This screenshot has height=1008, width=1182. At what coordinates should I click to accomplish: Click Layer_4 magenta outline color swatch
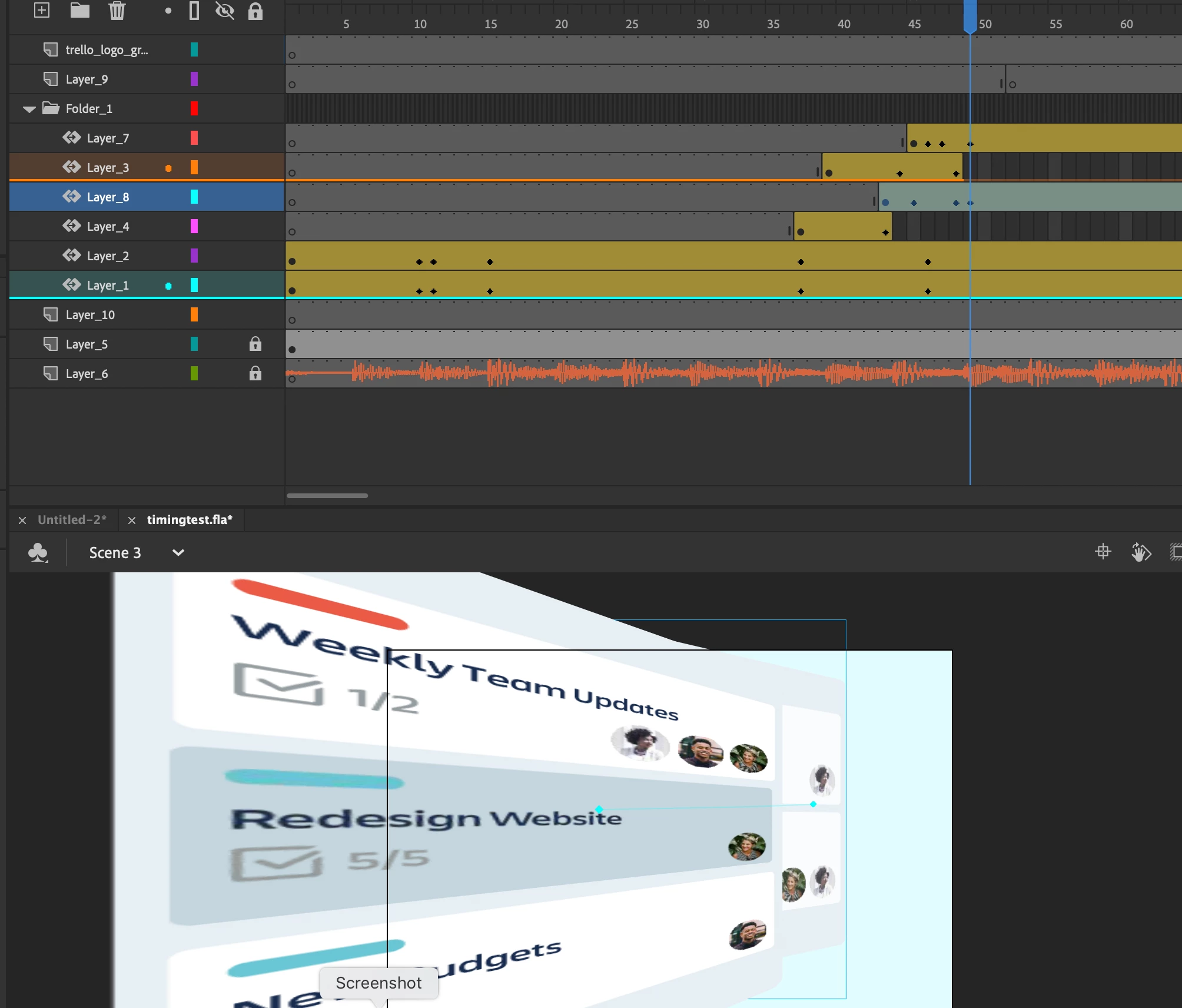(194, 226)
